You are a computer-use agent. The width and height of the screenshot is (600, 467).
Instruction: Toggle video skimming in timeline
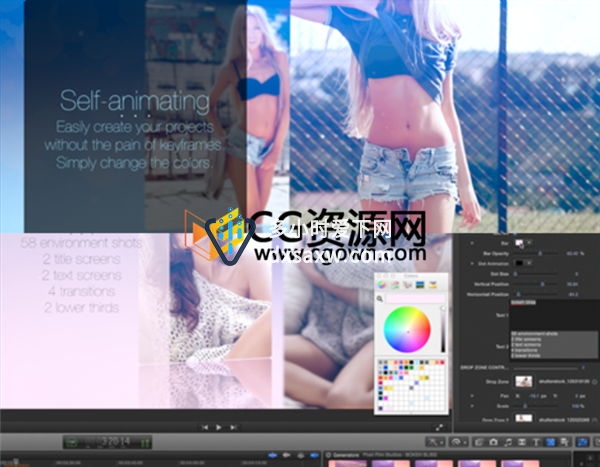click(x=272, y=455)
